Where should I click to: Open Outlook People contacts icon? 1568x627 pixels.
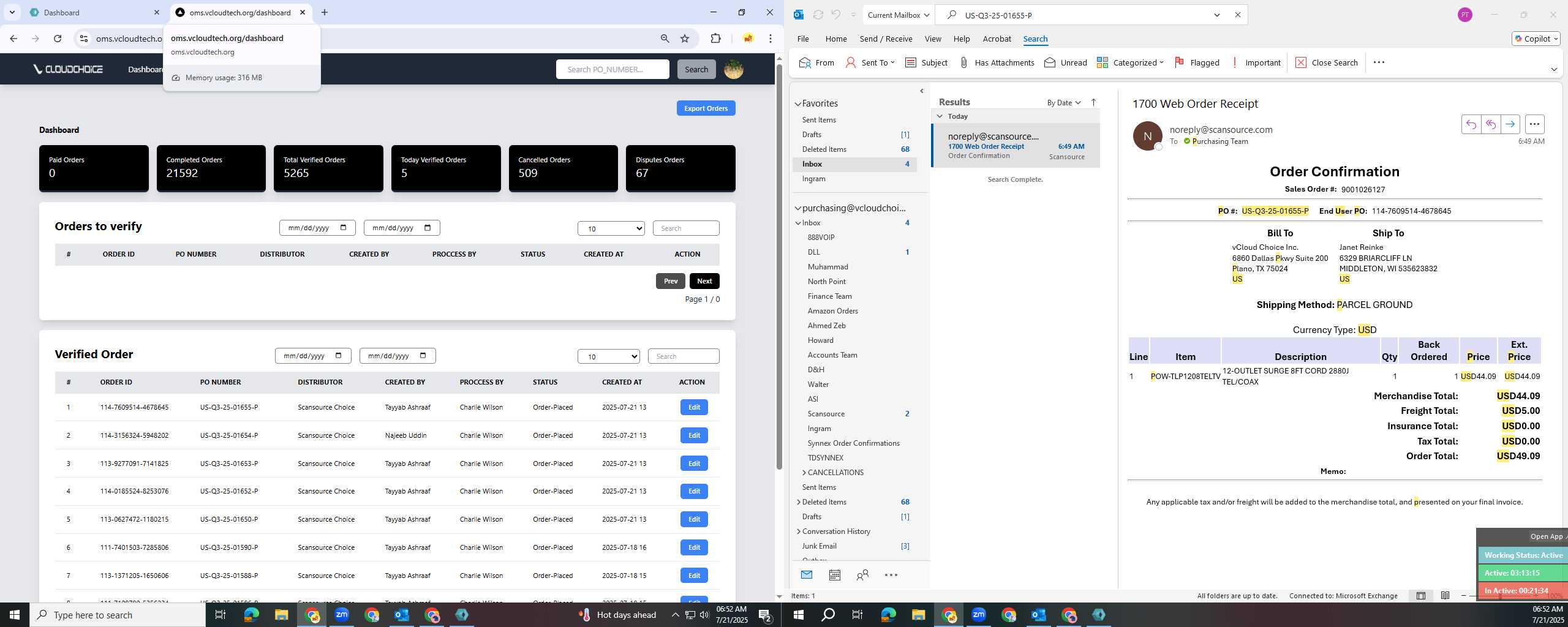pyautogui.click(x=862, y=575)
